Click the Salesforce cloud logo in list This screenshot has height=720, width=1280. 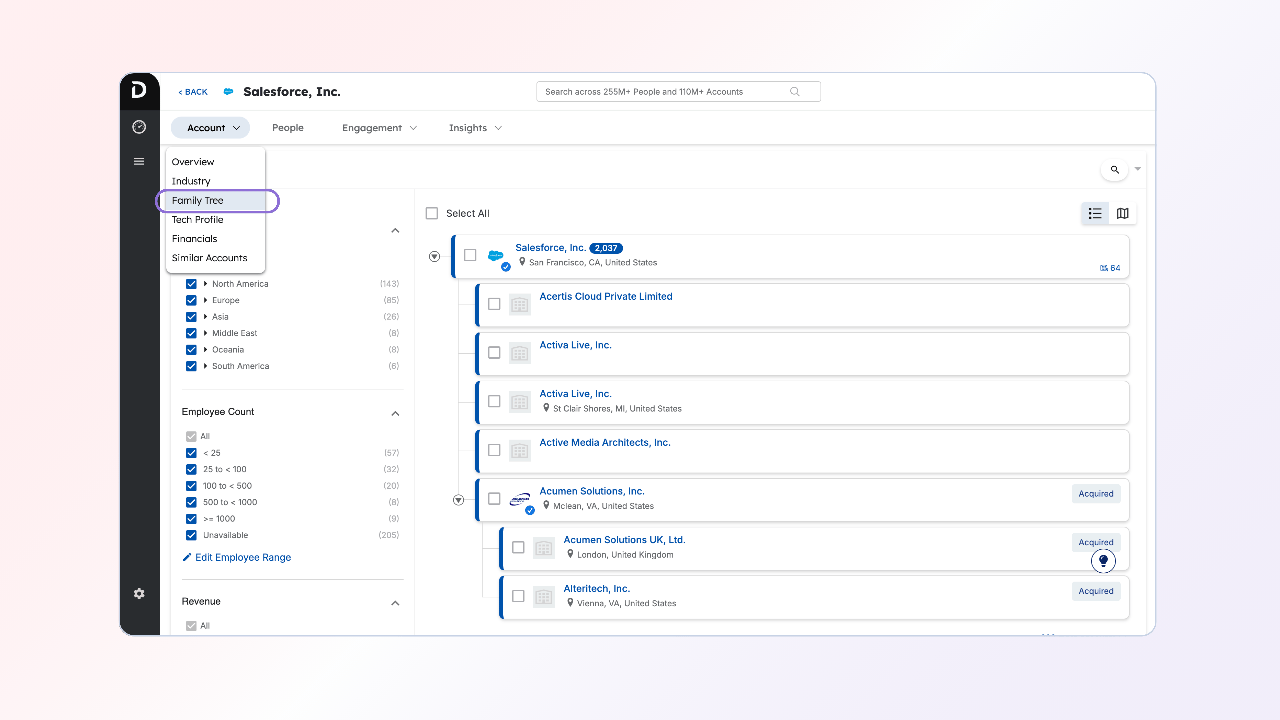tap(495, 255)
